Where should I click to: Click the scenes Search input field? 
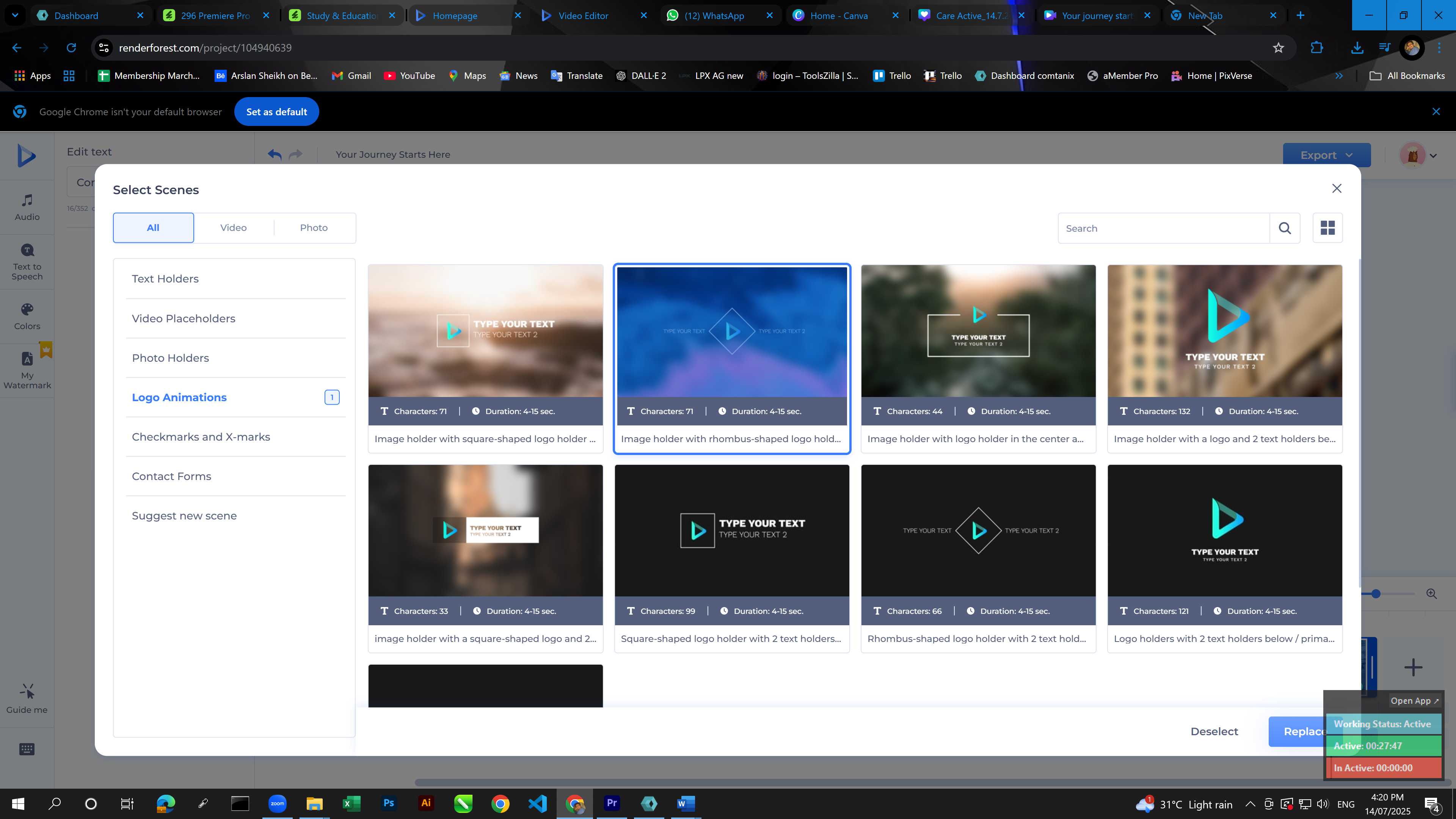(x=1164, y=228)
